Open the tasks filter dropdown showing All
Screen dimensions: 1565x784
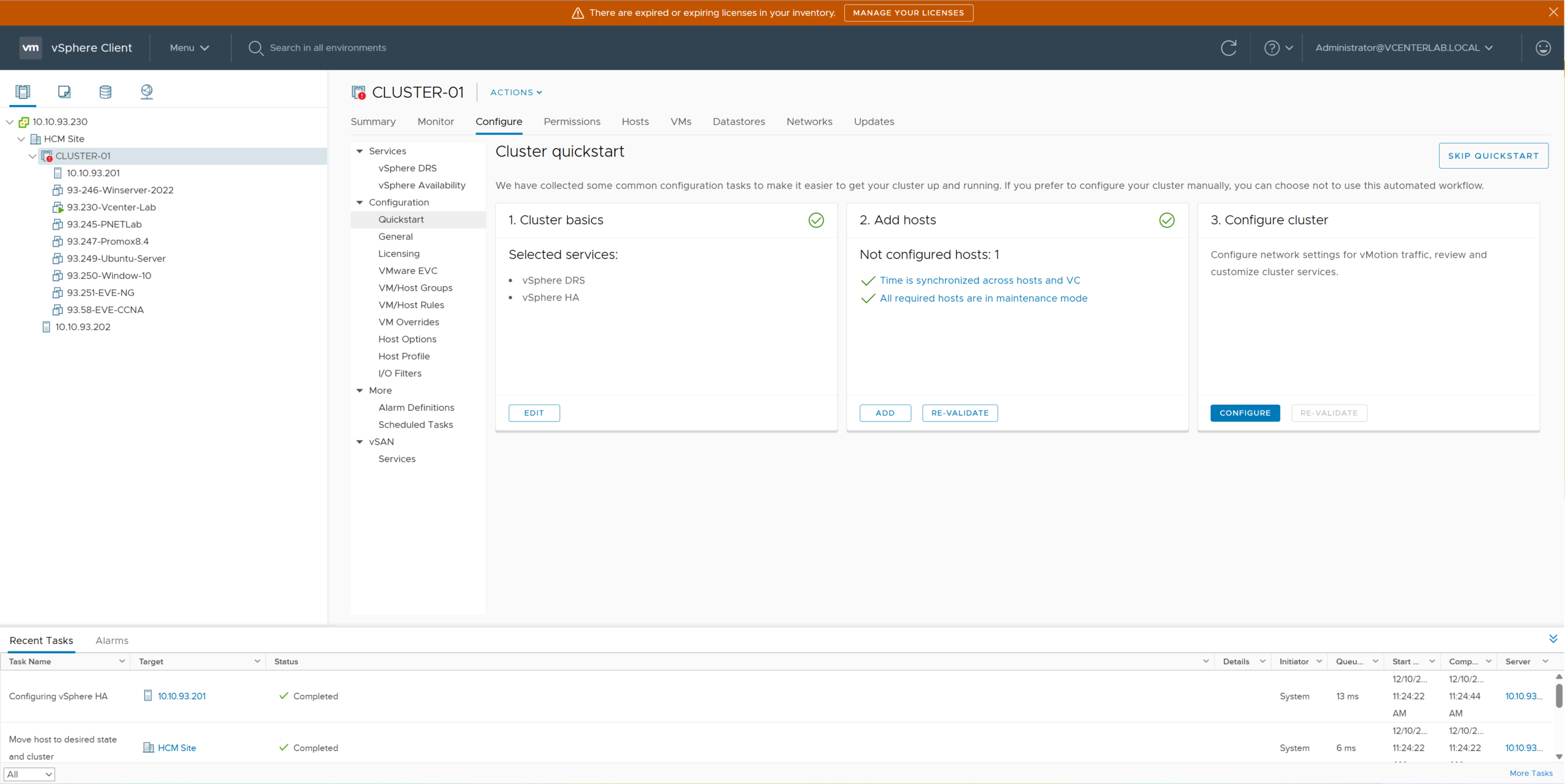tap(29, 774)
